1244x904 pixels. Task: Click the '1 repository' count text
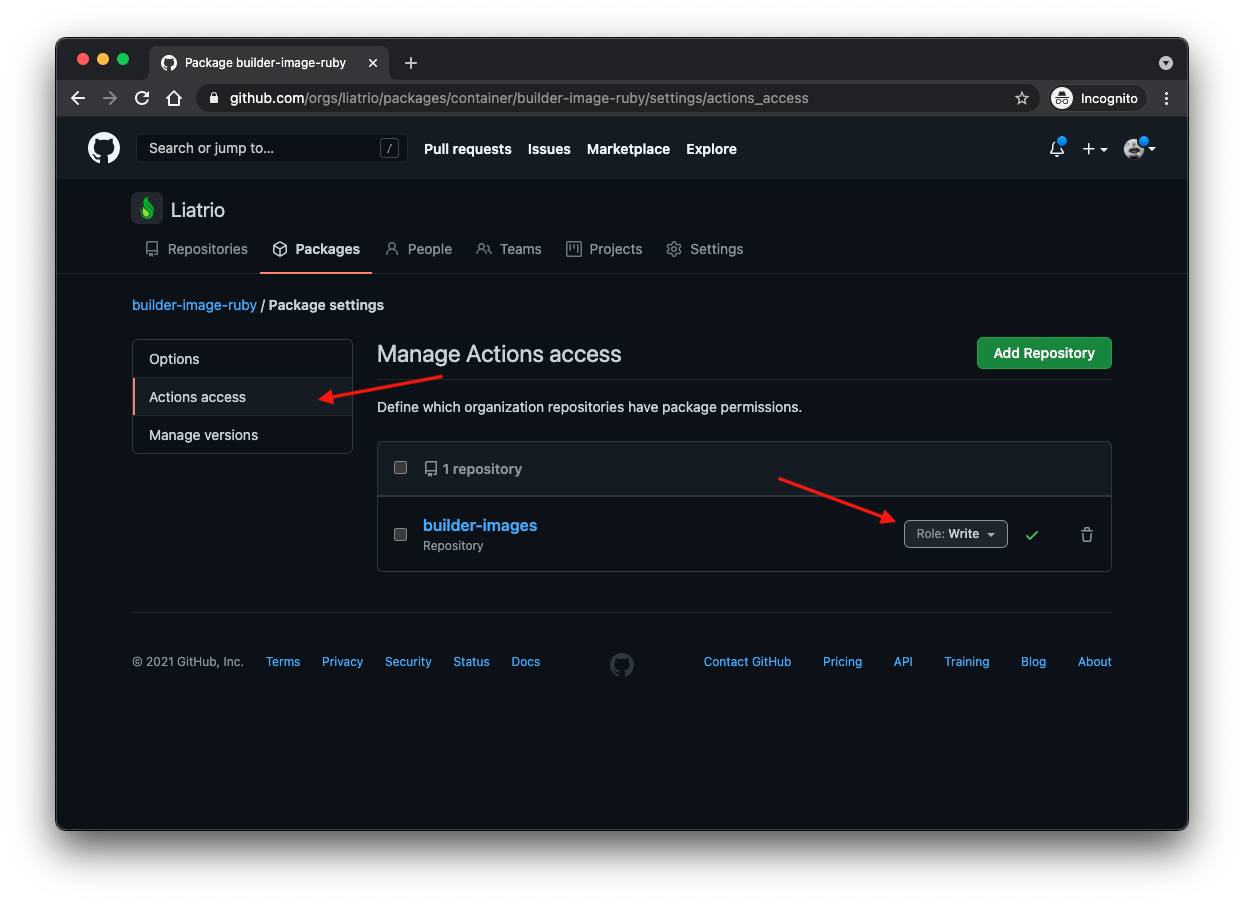[x=482, y=469]
